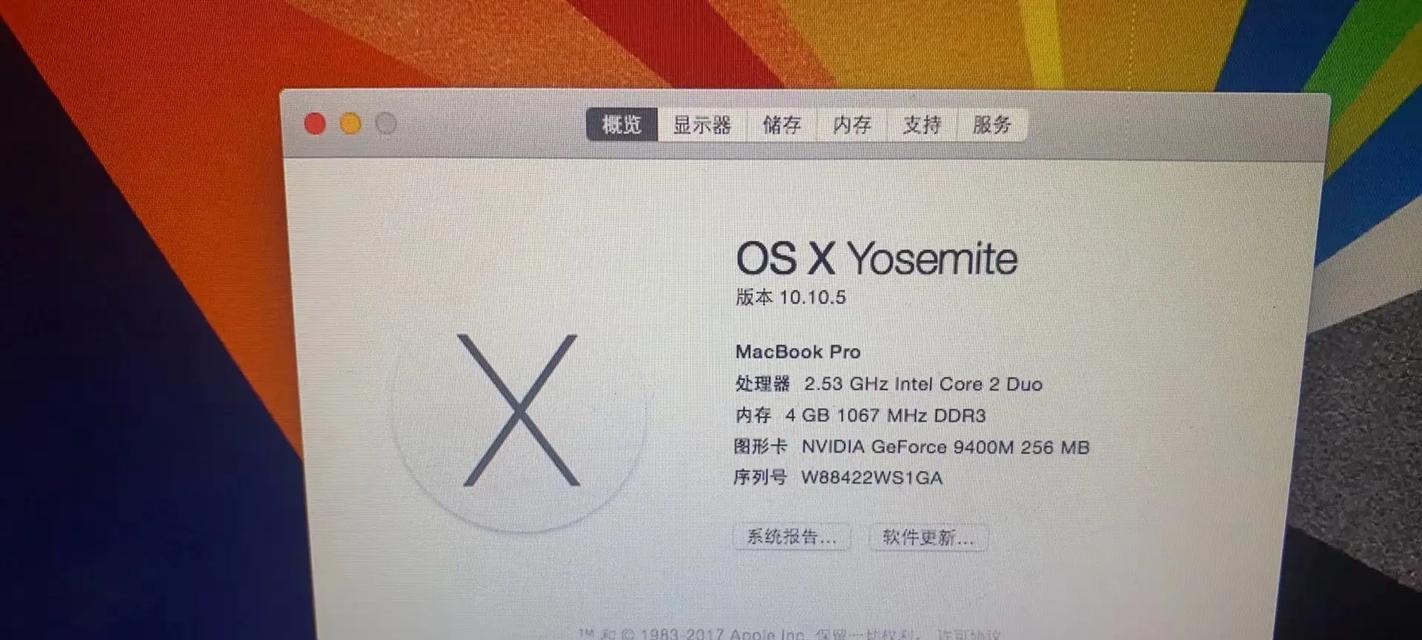Click the gray disabled zoom button
The width and height of the screenshot is (1422, 640).
385,123
